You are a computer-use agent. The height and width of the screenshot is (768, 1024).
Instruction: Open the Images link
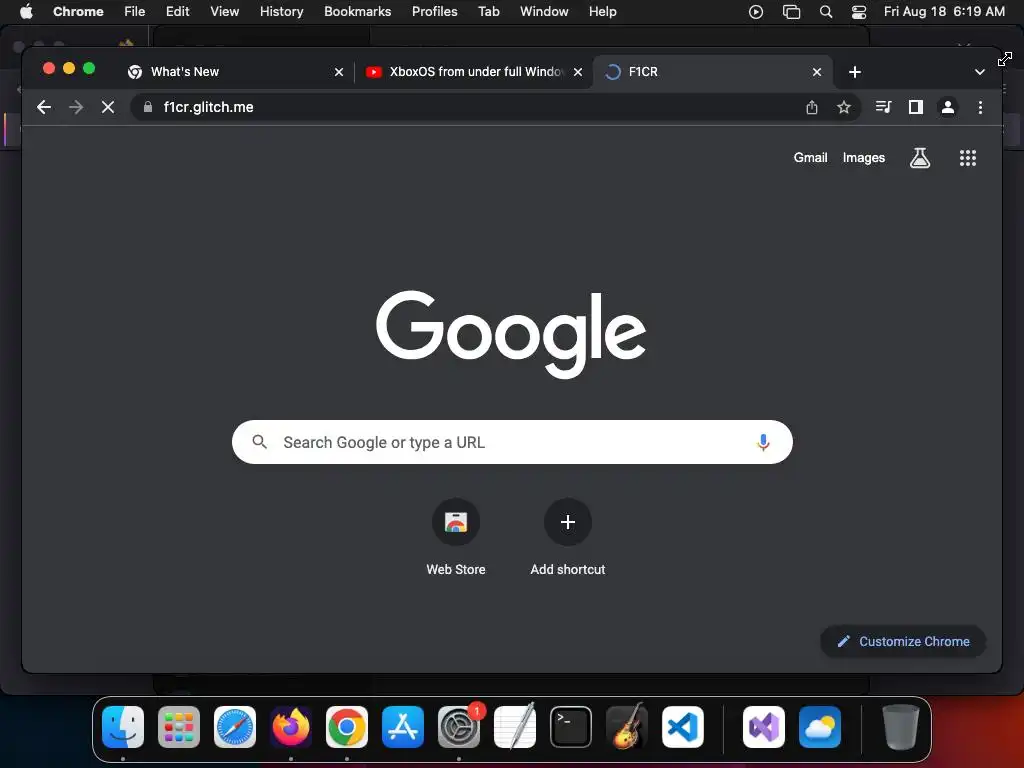[863, 157]
